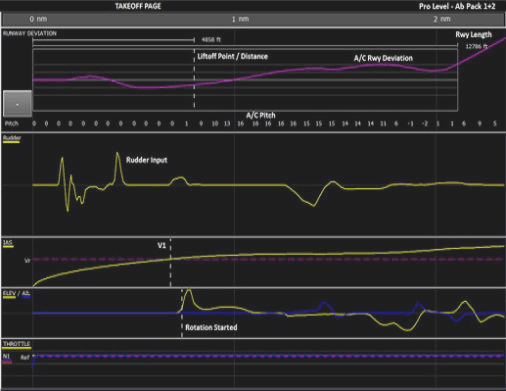This screenshot has height=391, width=506.
Task: Click the 0 nm distance scale mark
Action: [38, 19]
